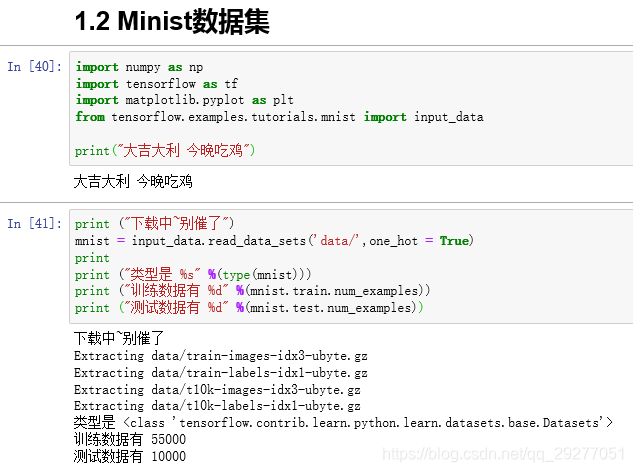Screen dimensions: 633x472
Task: Click the output line "下载中~别催了"
Action: [x=119, y=338]
